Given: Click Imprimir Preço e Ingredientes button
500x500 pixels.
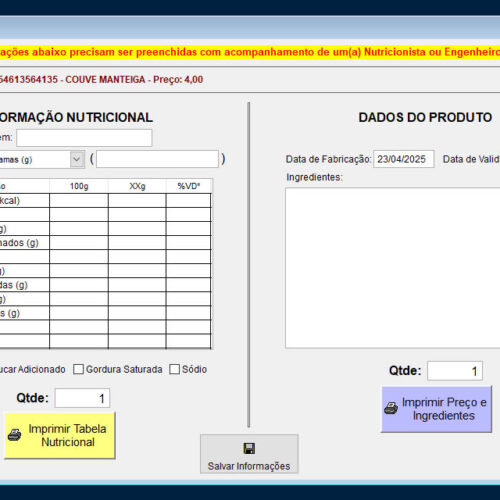Looking at the screenshot, I should [x=436, y=409].
